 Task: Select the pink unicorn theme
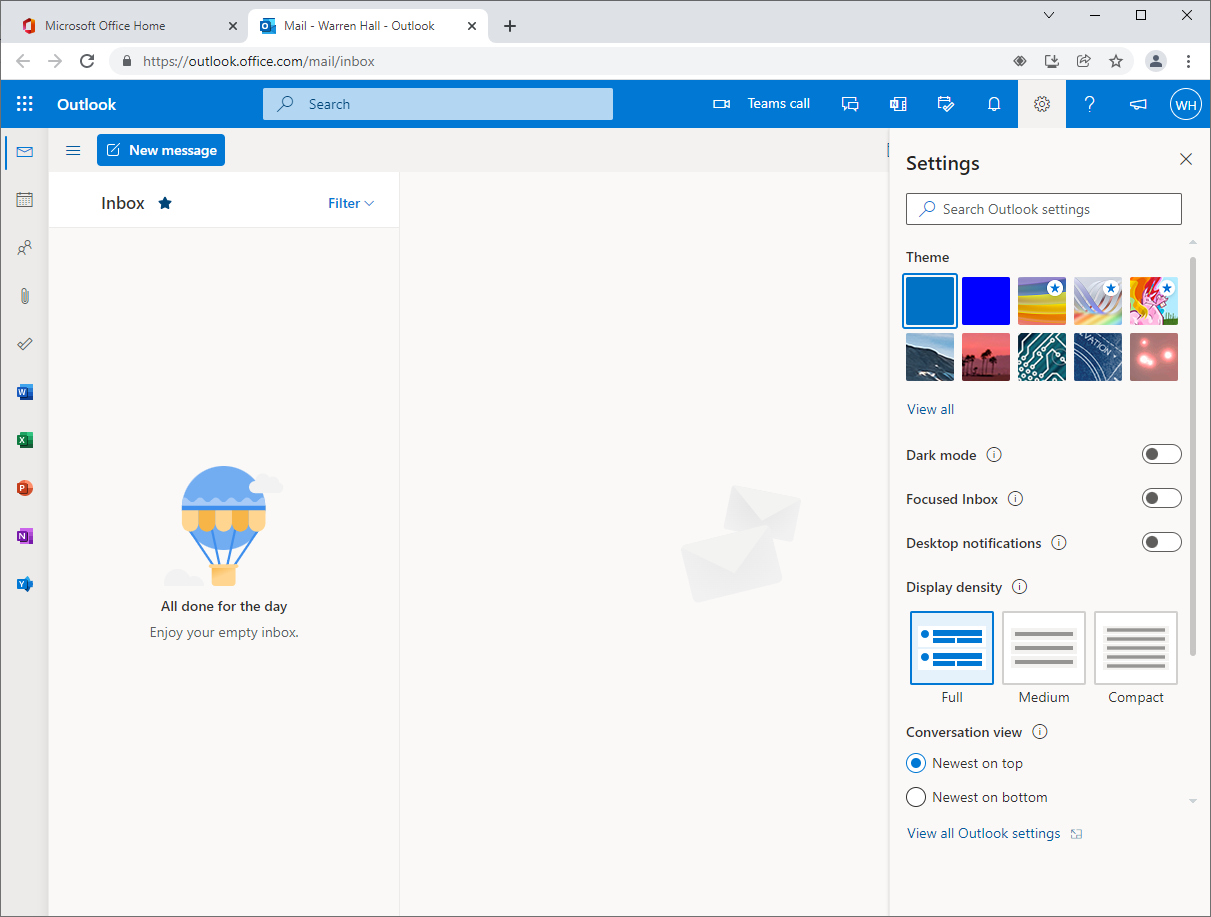click(x=1154, y=301)
